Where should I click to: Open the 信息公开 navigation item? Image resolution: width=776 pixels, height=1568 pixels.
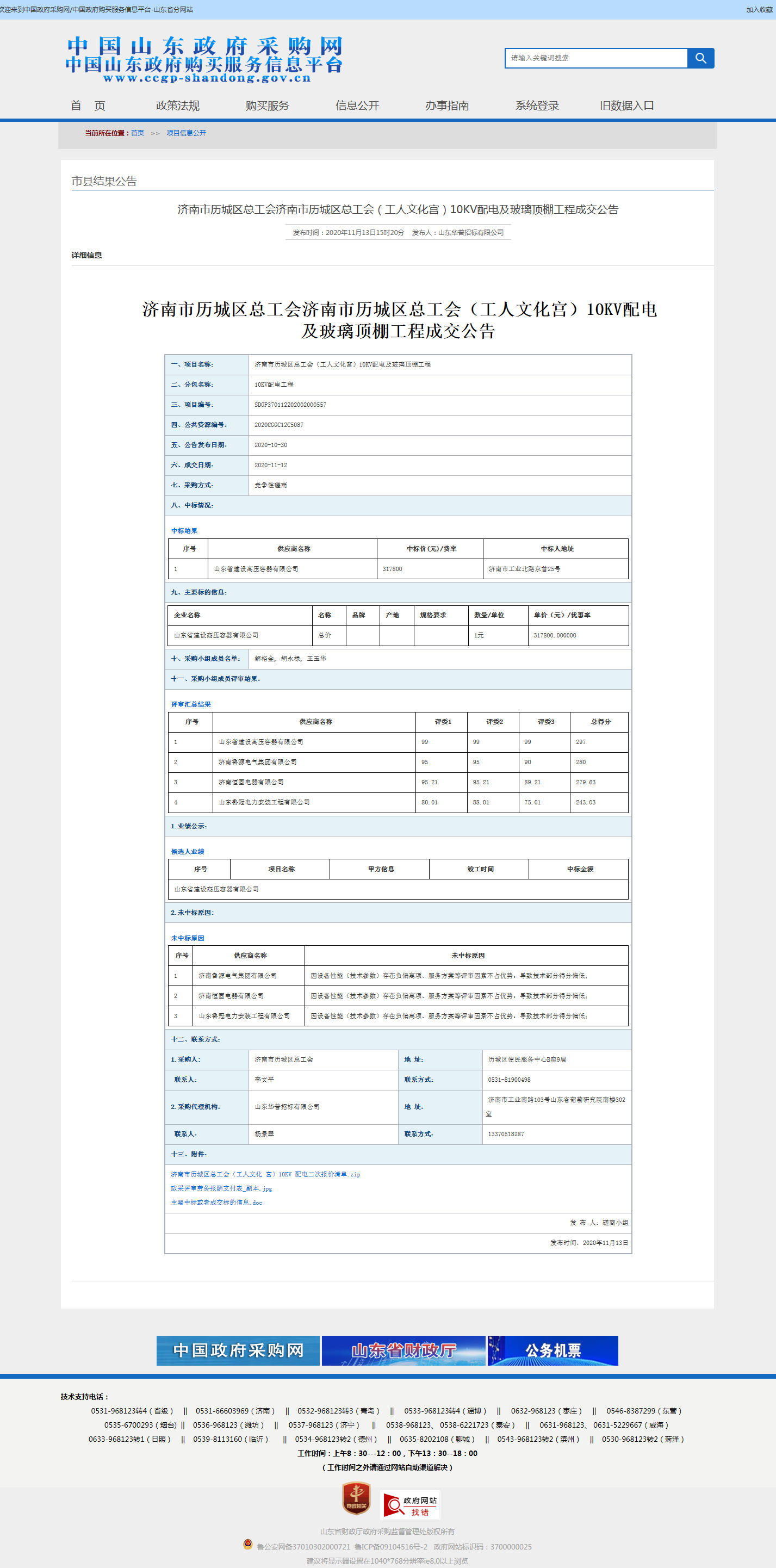point(357,106)
